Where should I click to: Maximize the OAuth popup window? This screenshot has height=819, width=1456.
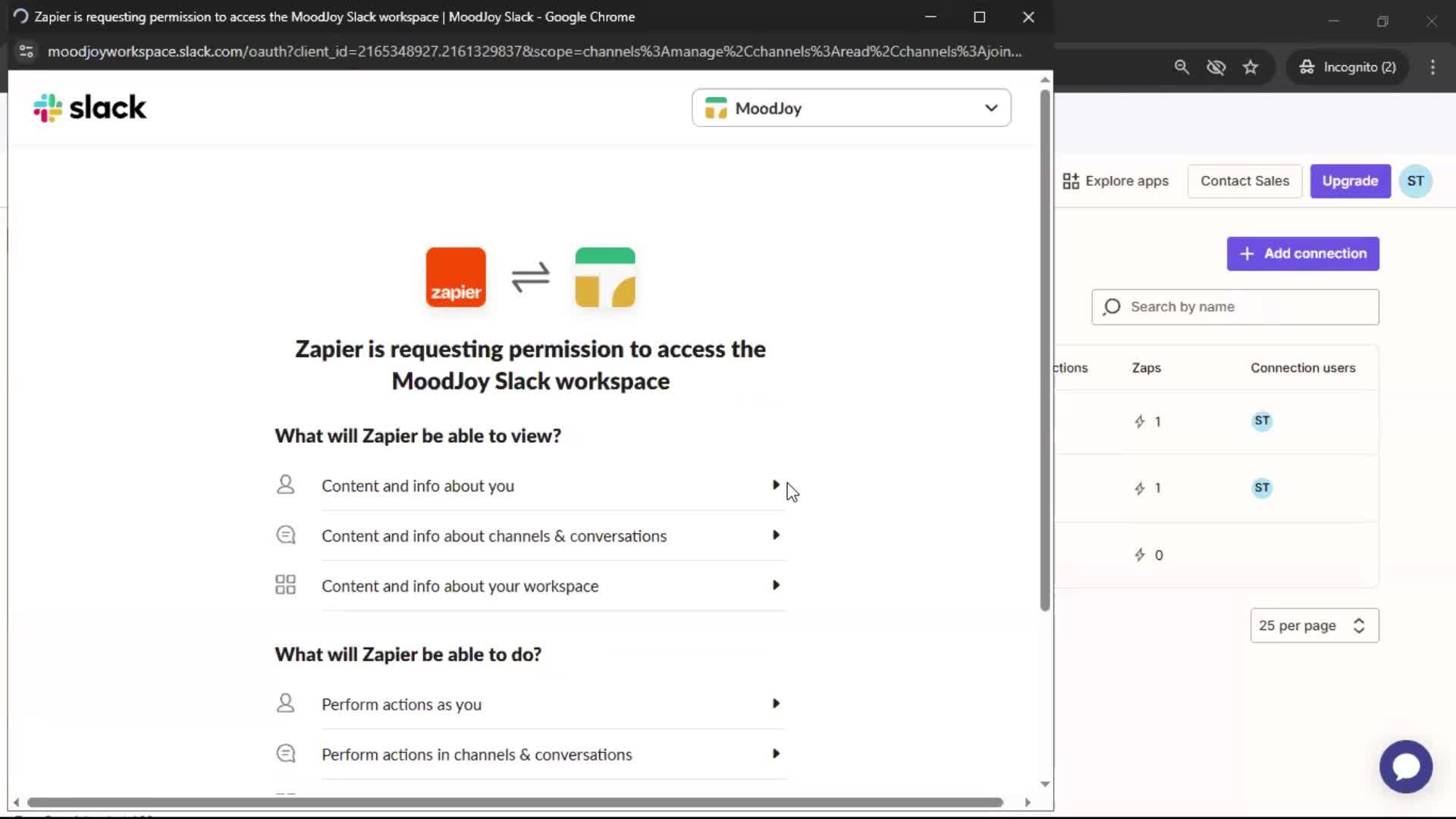(979, 17)
